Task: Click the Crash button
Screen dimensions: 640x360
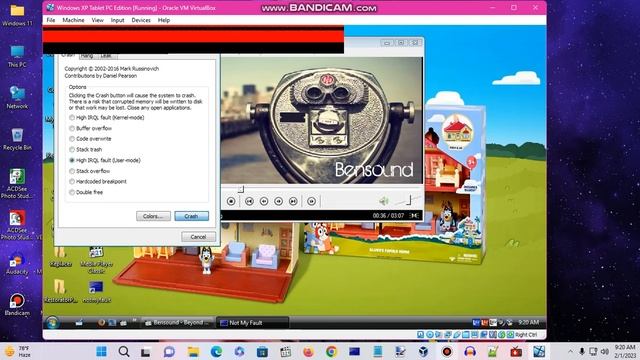Action: click(191, 216)
